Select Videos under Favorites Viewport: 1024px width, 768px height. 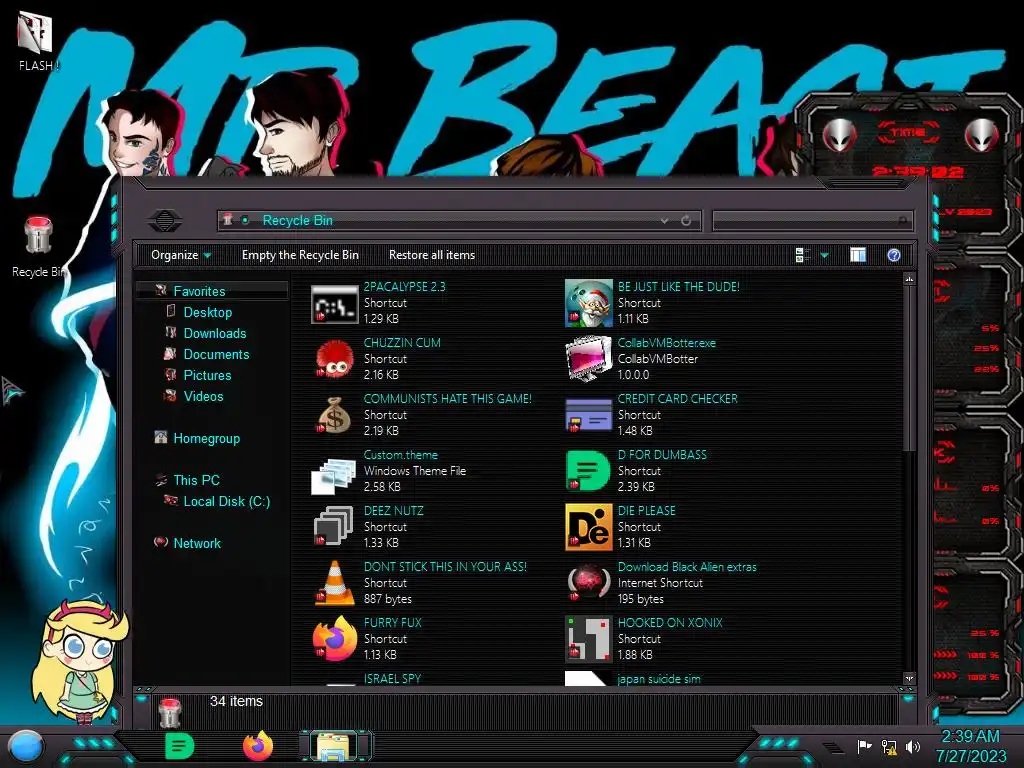pyautogui.click(x=203, y=396)
